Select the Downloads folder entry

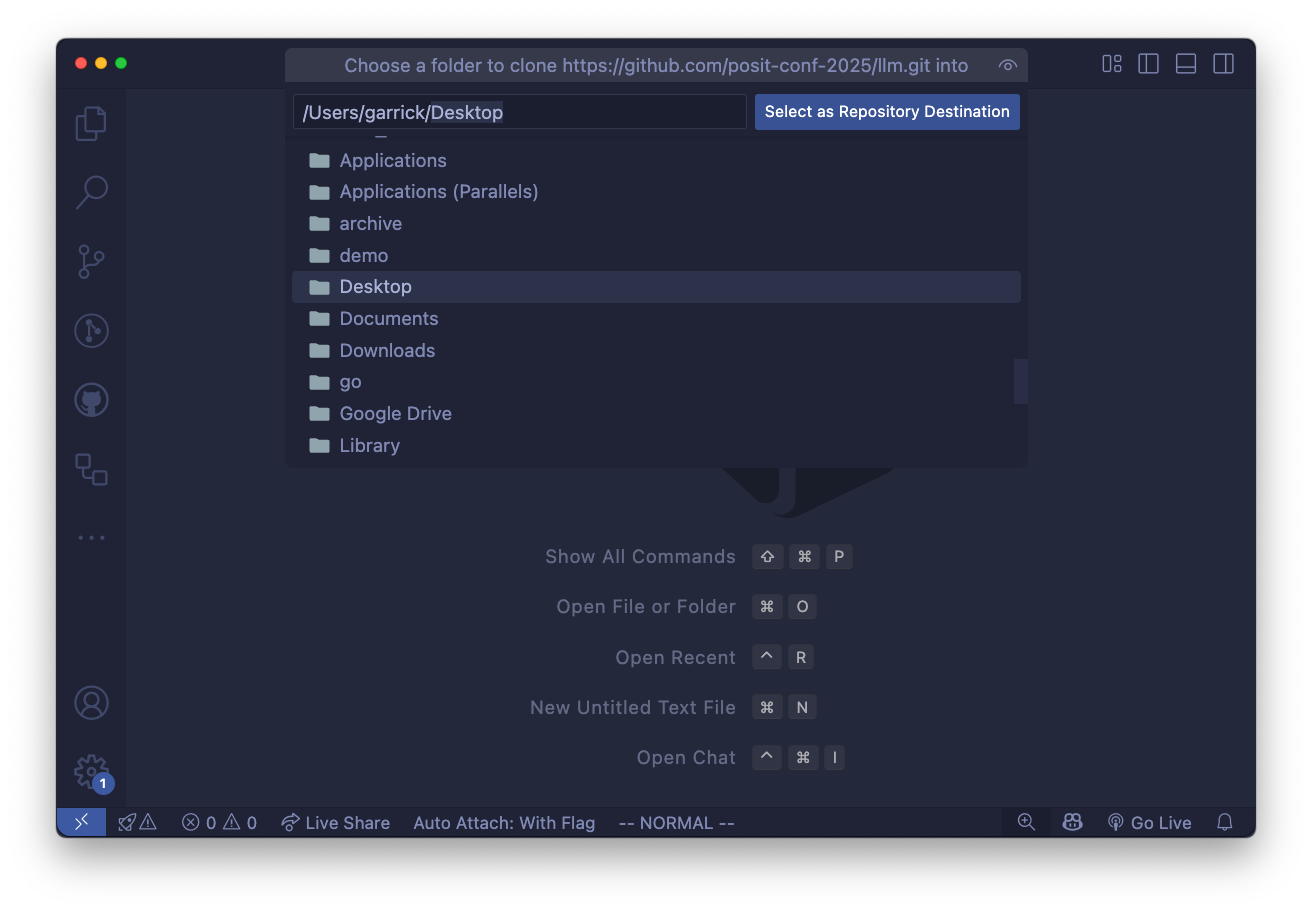387,350
